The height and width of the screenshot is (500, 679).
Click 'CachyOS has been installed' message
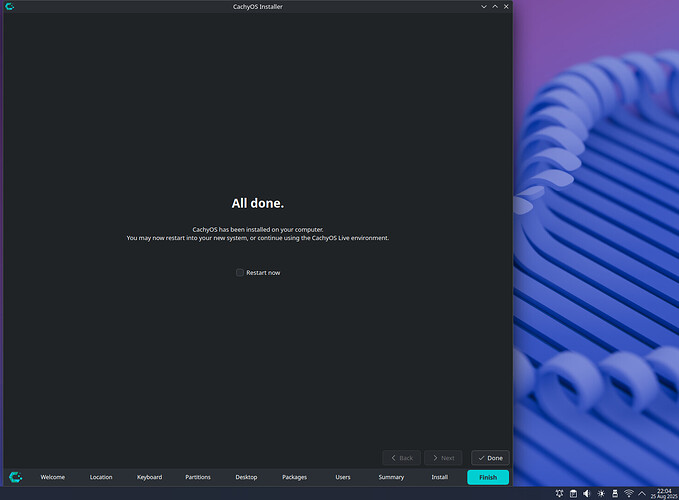(x=258, y=229)
